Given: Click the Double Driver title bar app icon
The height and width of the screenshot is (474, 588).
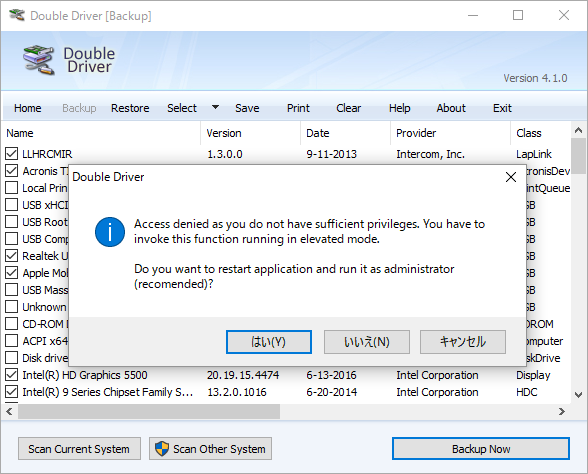Looking at the screenshot, I should pyautogui.click(x=16, y=15).
